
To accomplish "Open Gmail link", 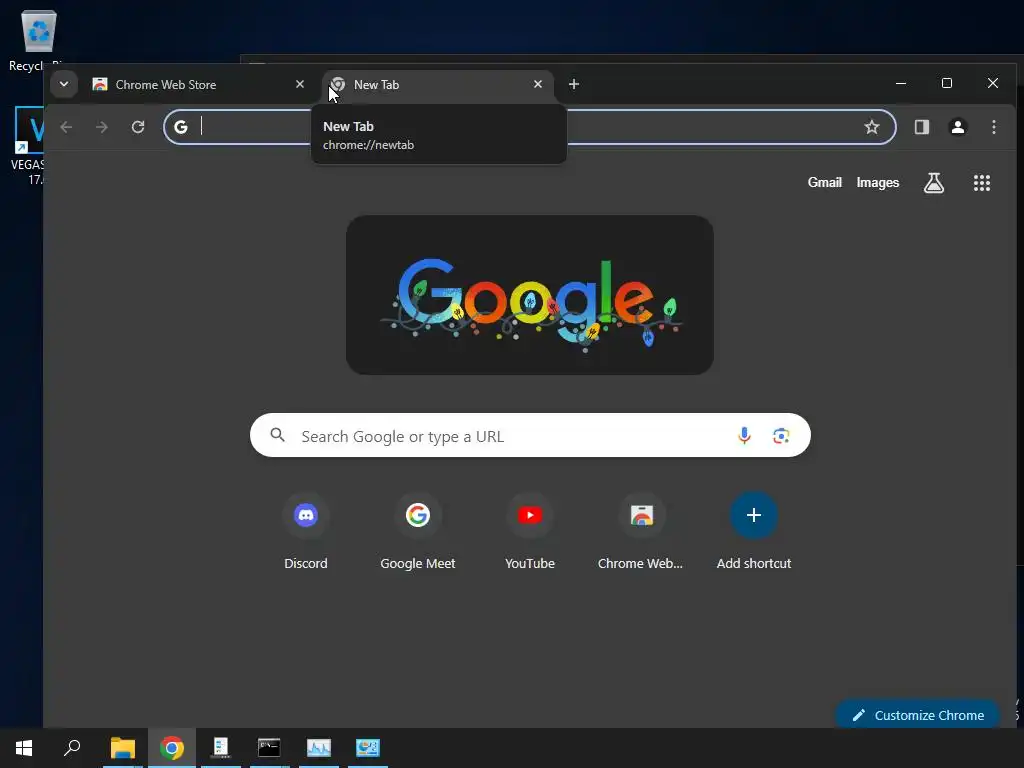I will coord(824,183).
